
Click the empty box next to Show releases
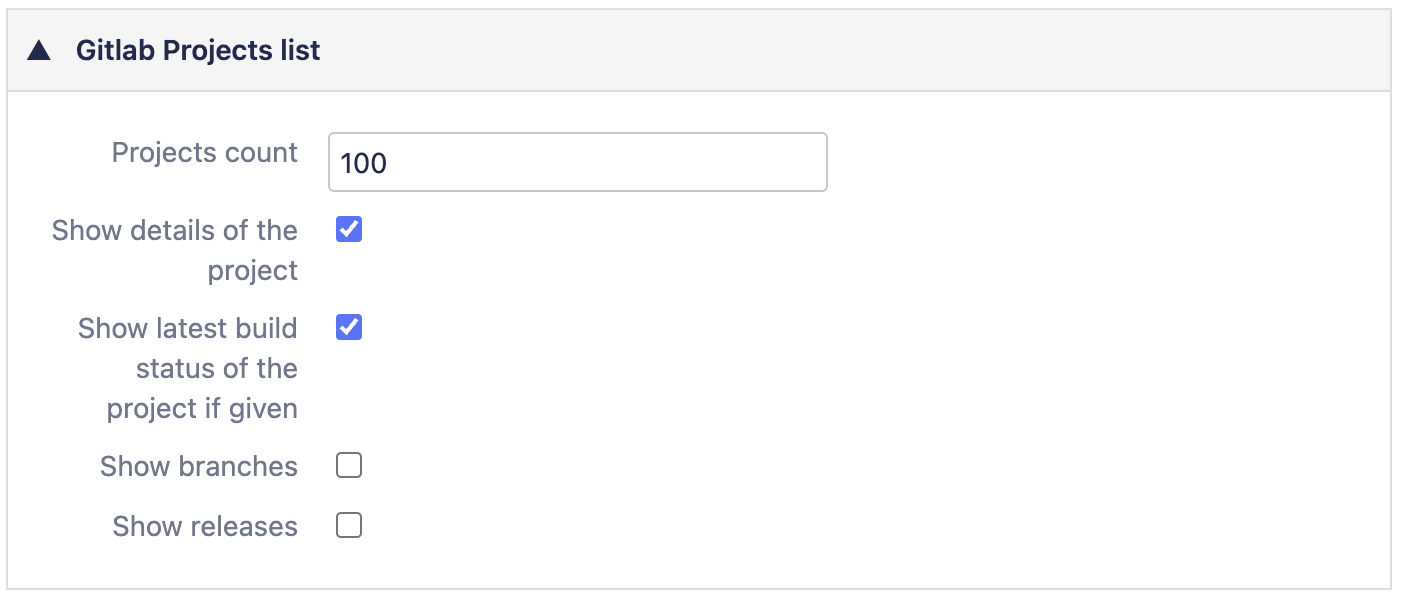tap(349, 525)
